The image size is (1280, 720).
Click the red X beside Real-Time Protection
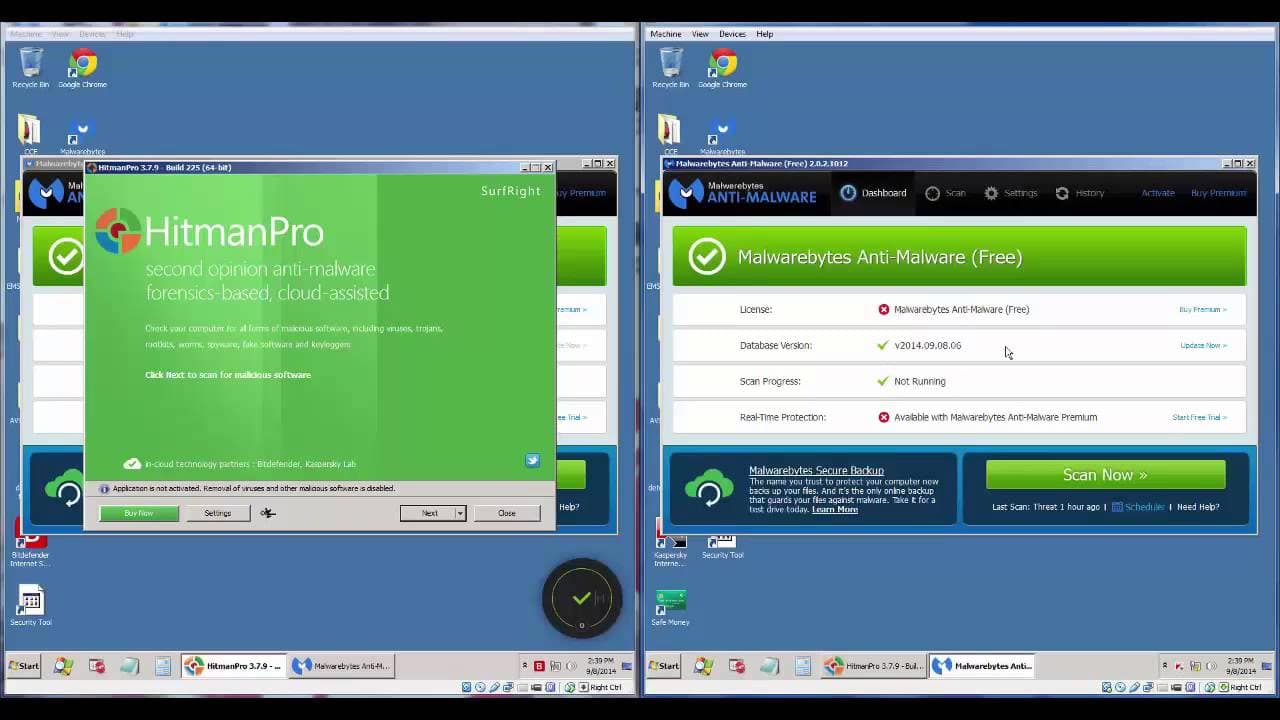tap(883, 417)
